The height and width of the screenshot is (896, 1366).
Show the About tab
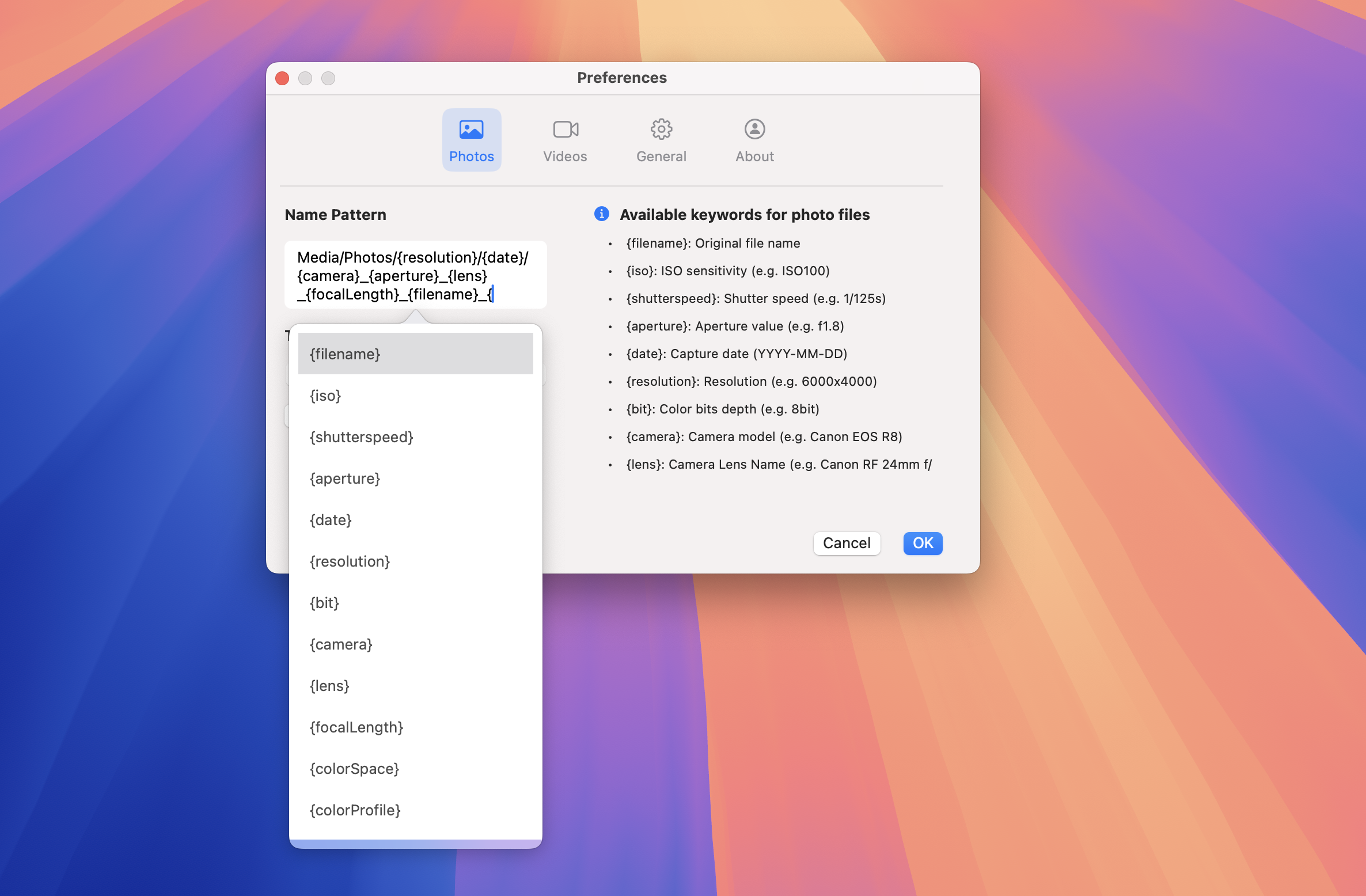coord(754,140)
